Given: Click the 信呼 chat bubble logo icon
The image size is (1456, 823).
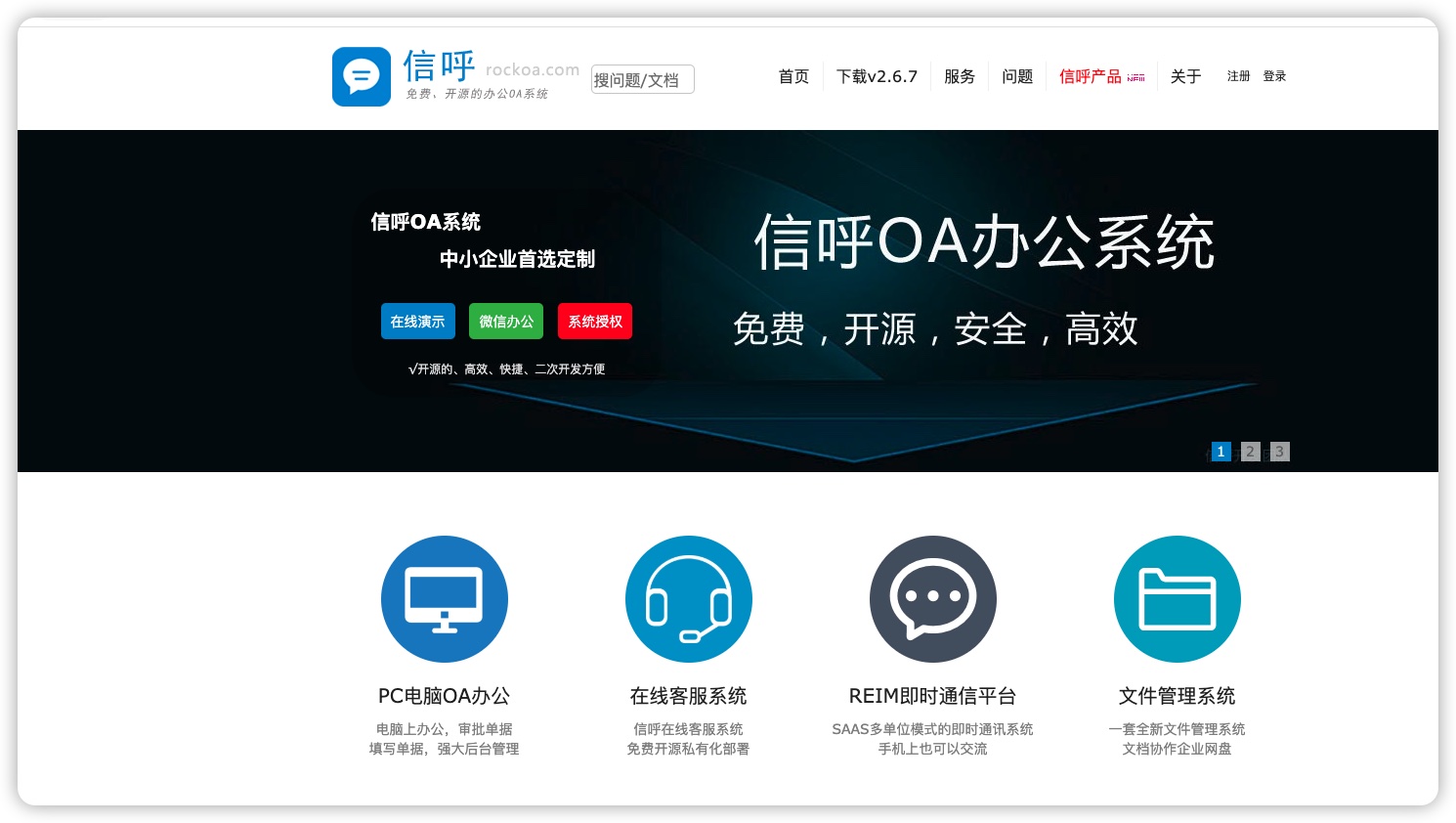Looking at the screenshot, I should point(362,76).
